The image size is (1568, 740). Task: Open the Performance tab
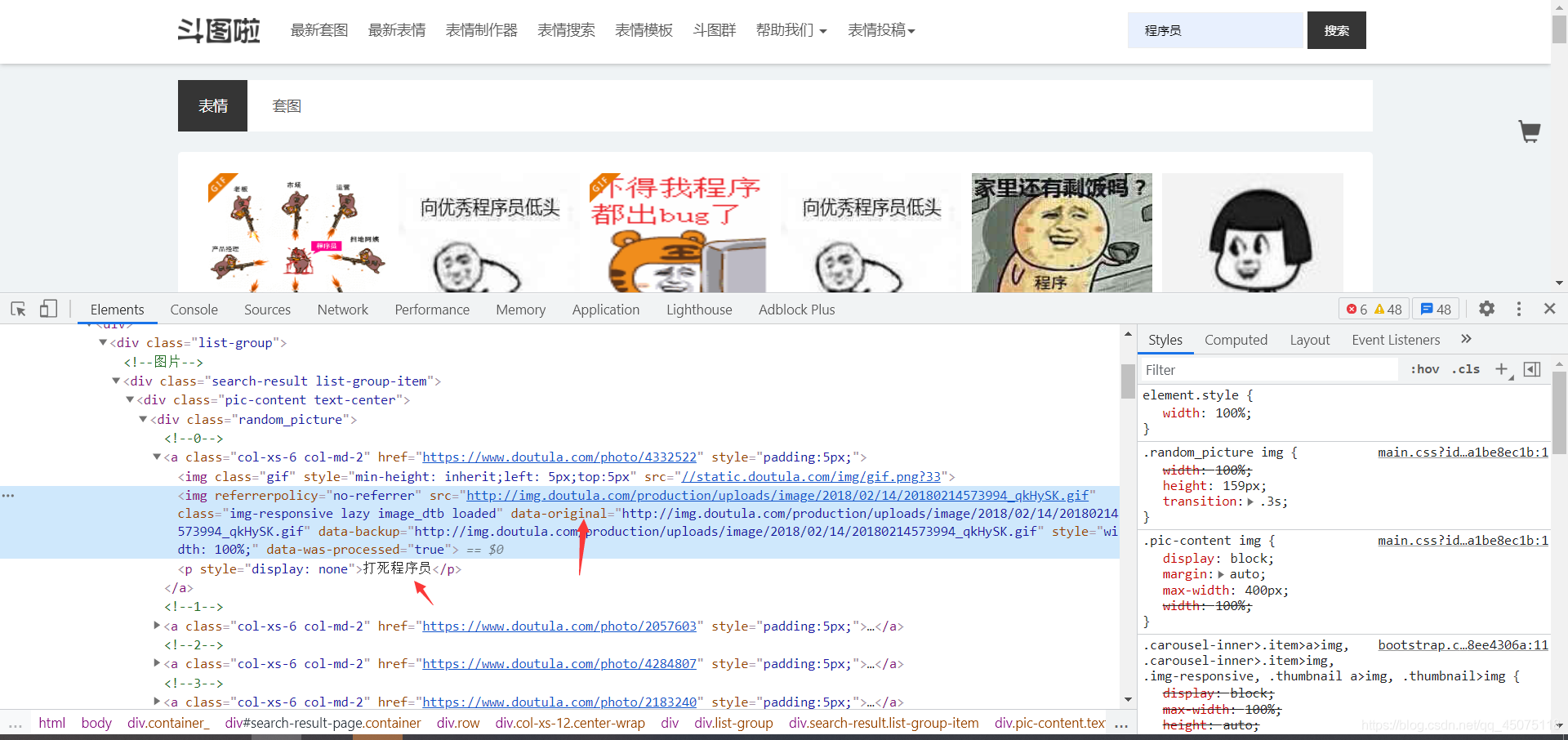[432, 310]
